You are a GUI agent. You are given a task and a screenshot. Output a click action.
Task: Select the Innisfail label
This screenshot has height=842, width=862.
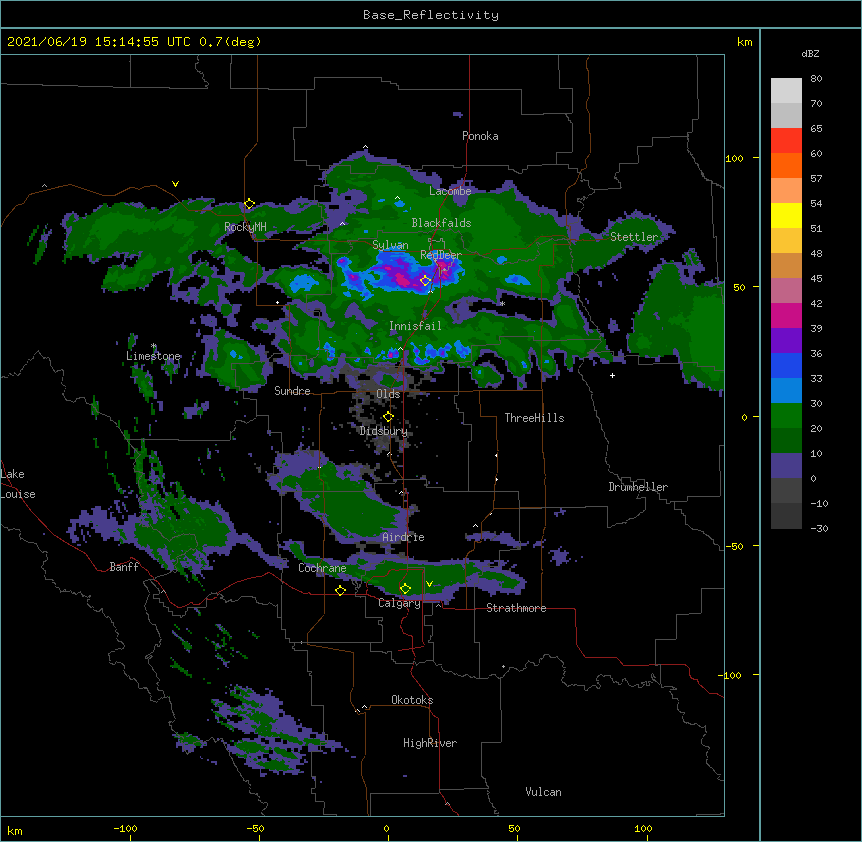(415, 326)
